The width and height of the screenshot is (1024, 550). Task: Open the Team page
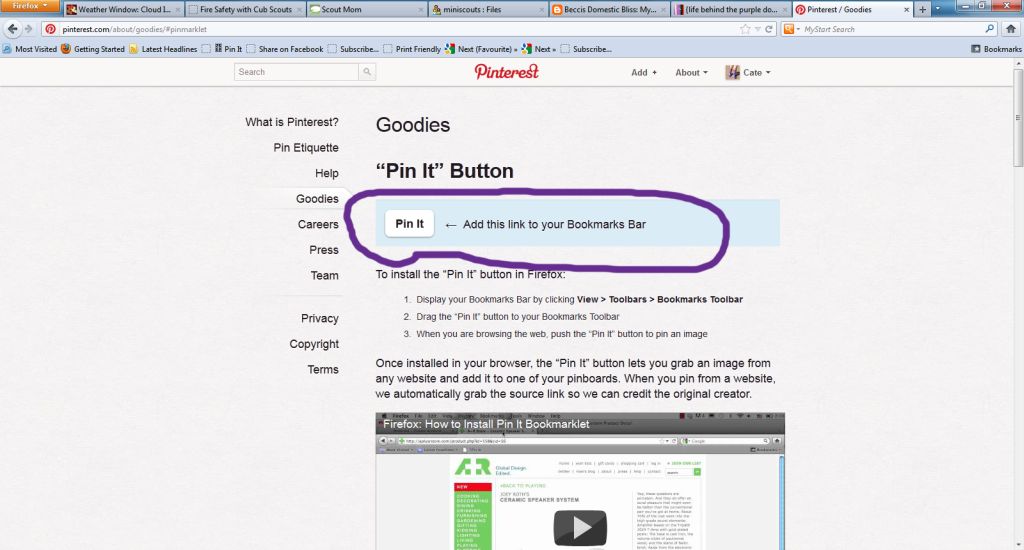click(x=325, y=275)
